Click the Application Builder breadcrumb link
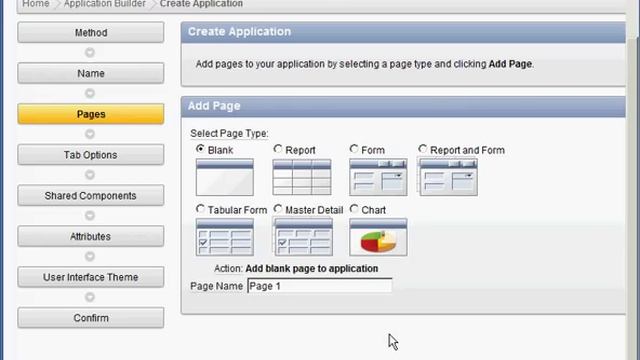The height and width of the screenshot is (360, 640). [104, 4]
